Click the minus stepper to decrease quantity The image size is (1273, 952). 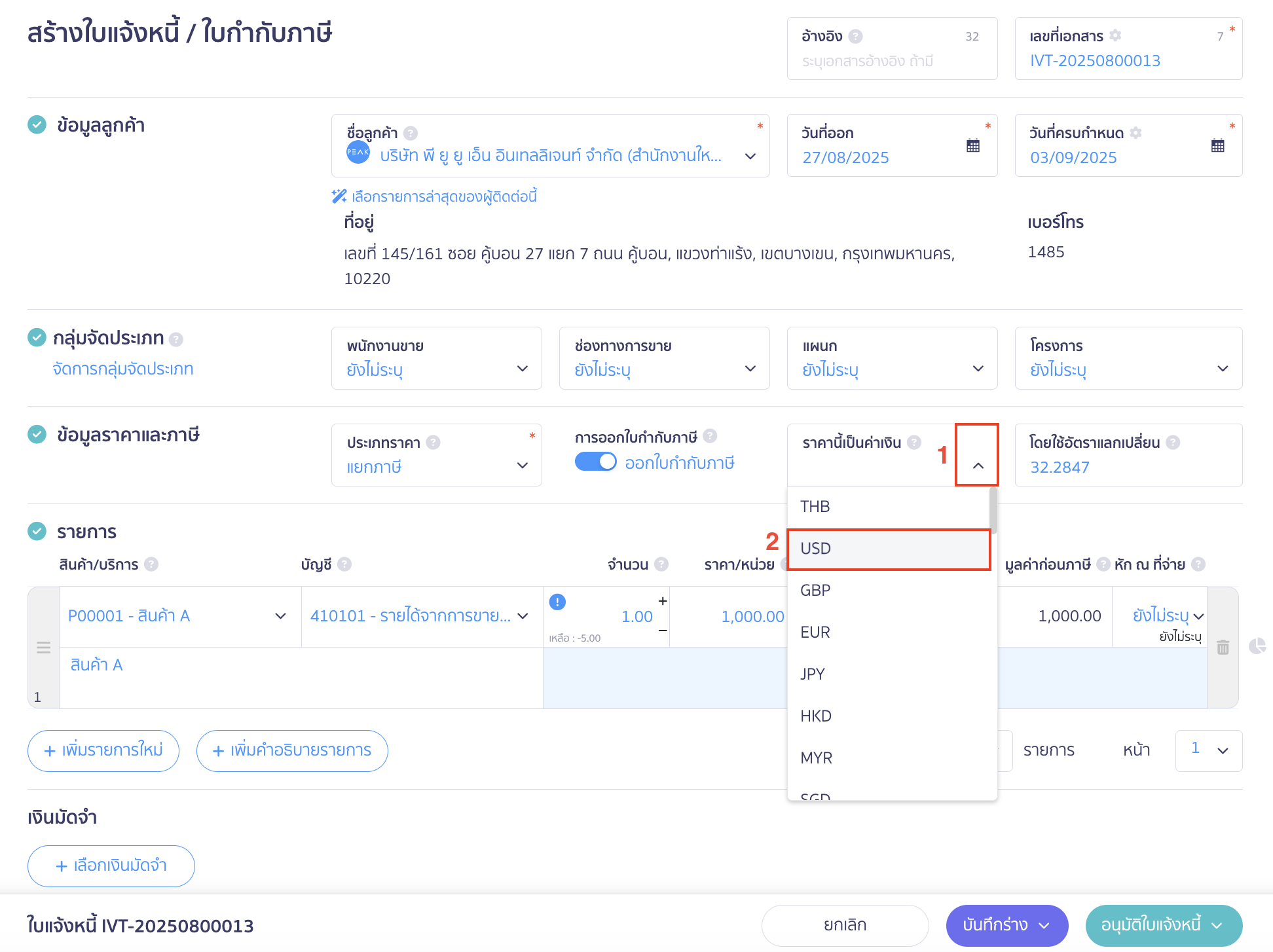click(x=663, y=630)
